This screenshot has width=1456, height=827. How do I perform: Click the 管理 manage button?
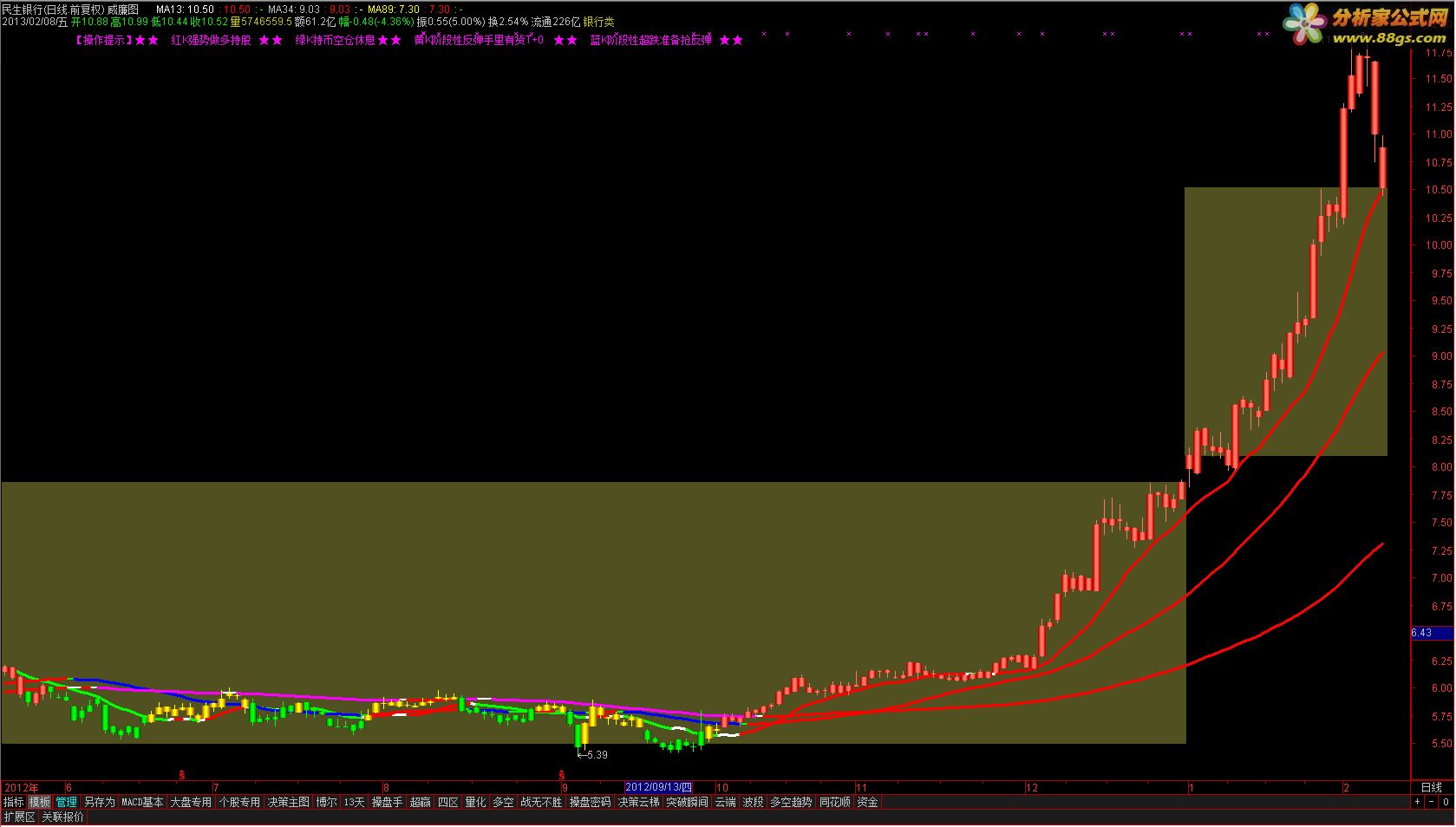click(66, 802)
